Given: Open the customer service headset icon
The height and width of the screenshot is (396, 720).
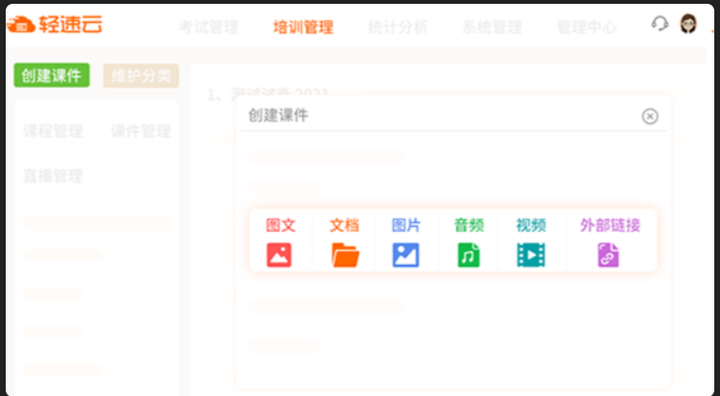Looking at the screenshot, I should tap(660, 23).
